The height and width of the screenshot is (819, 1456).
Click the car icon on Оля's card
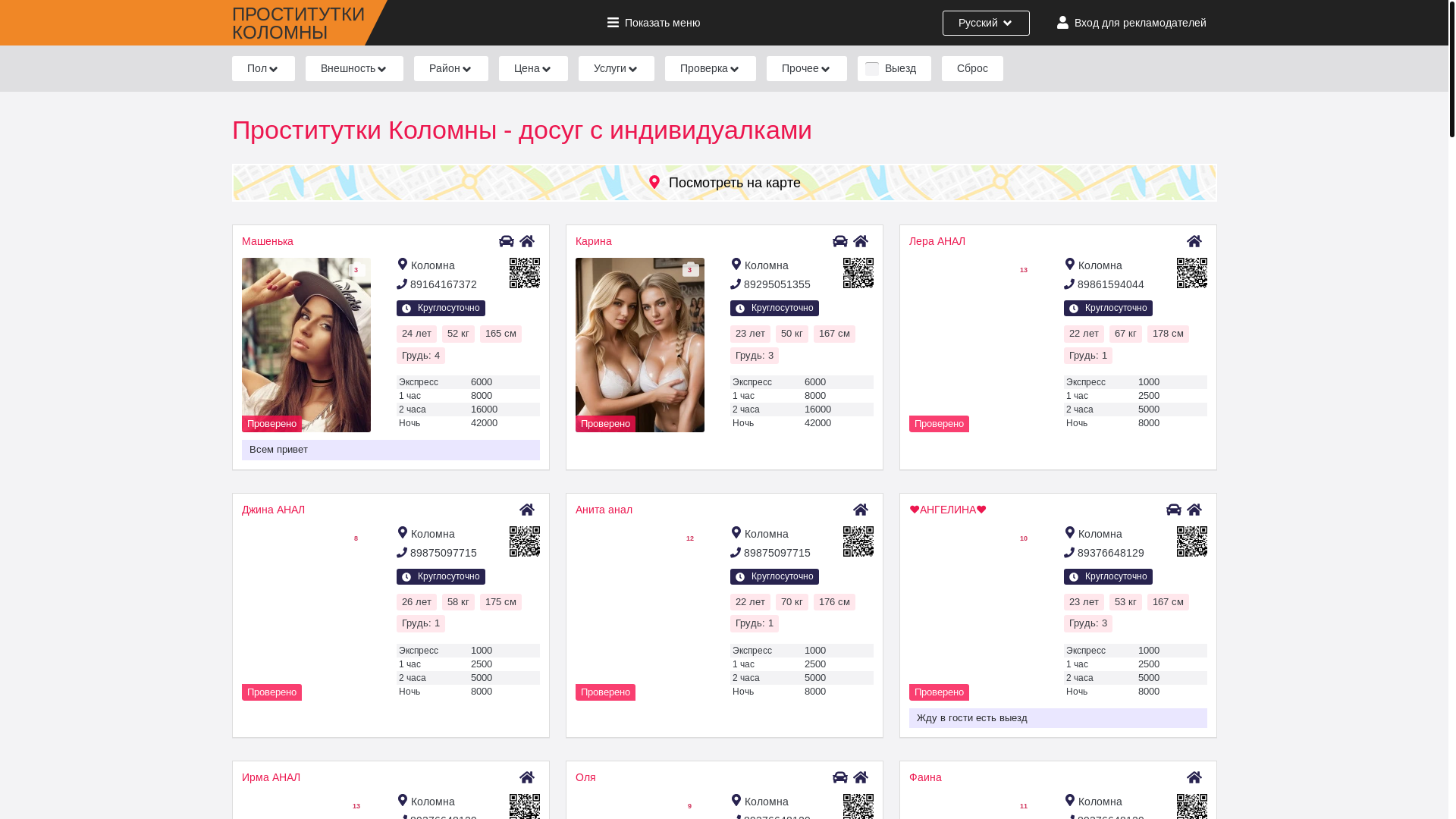coord(840,777)
